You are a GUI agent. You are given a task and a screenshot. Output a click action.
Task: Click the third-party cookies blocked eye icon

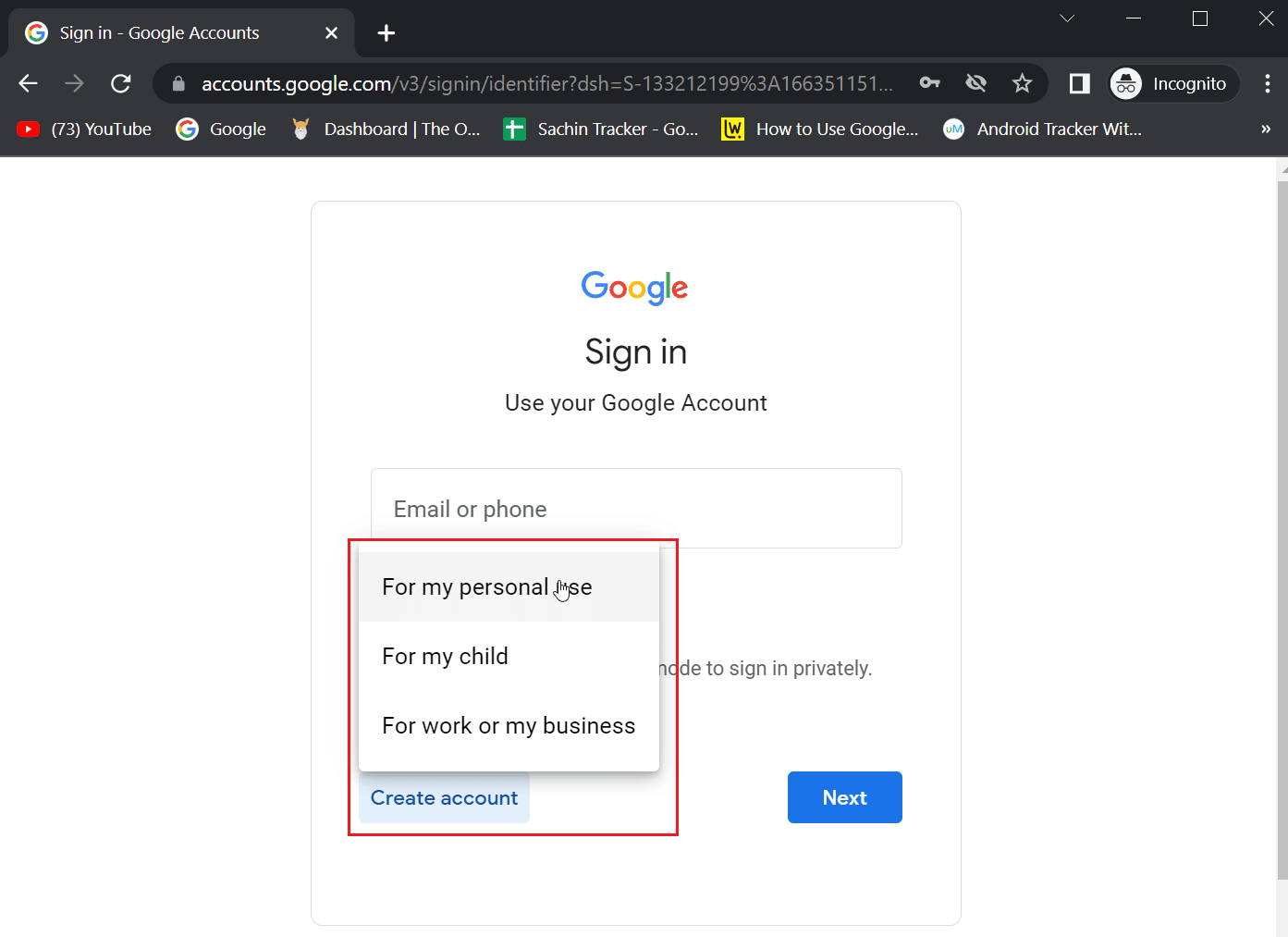click(975, 83)
